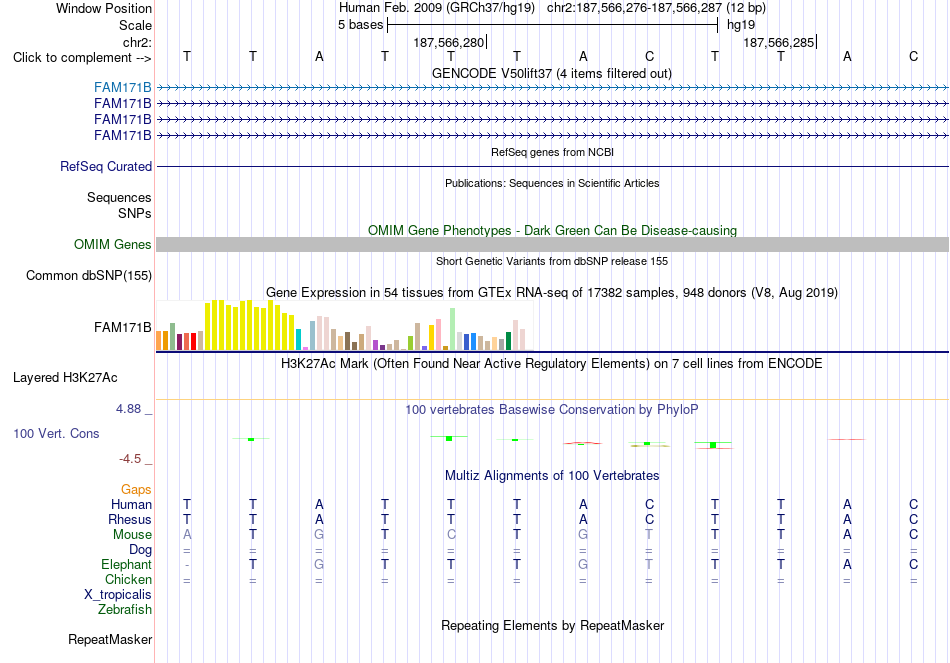Click the hg19 label beside scale bar
Screen dimensions: 950x663
741,25
